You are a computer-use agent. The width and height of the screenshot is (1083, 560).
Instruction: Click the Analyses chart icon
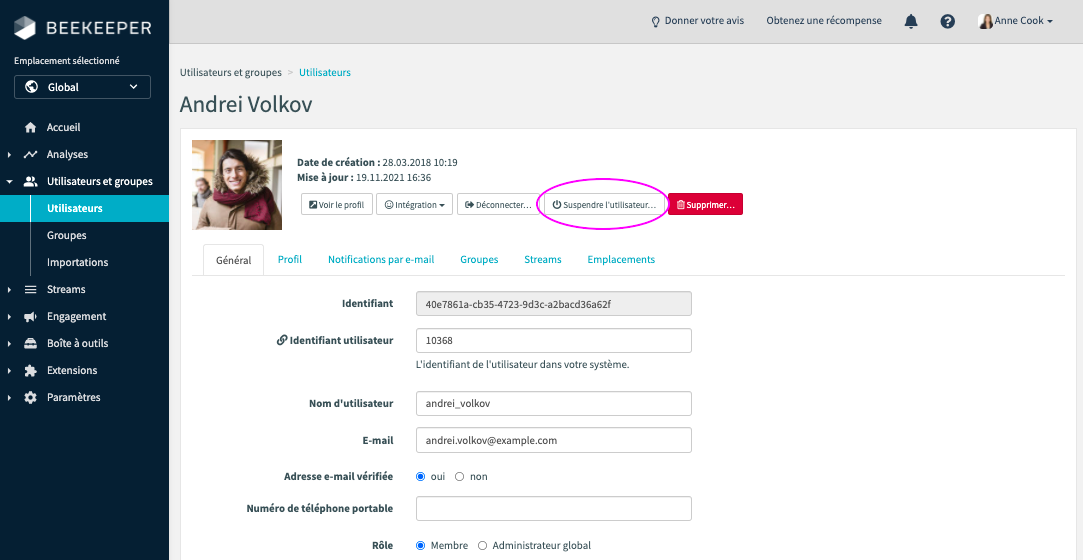(30, 155)
